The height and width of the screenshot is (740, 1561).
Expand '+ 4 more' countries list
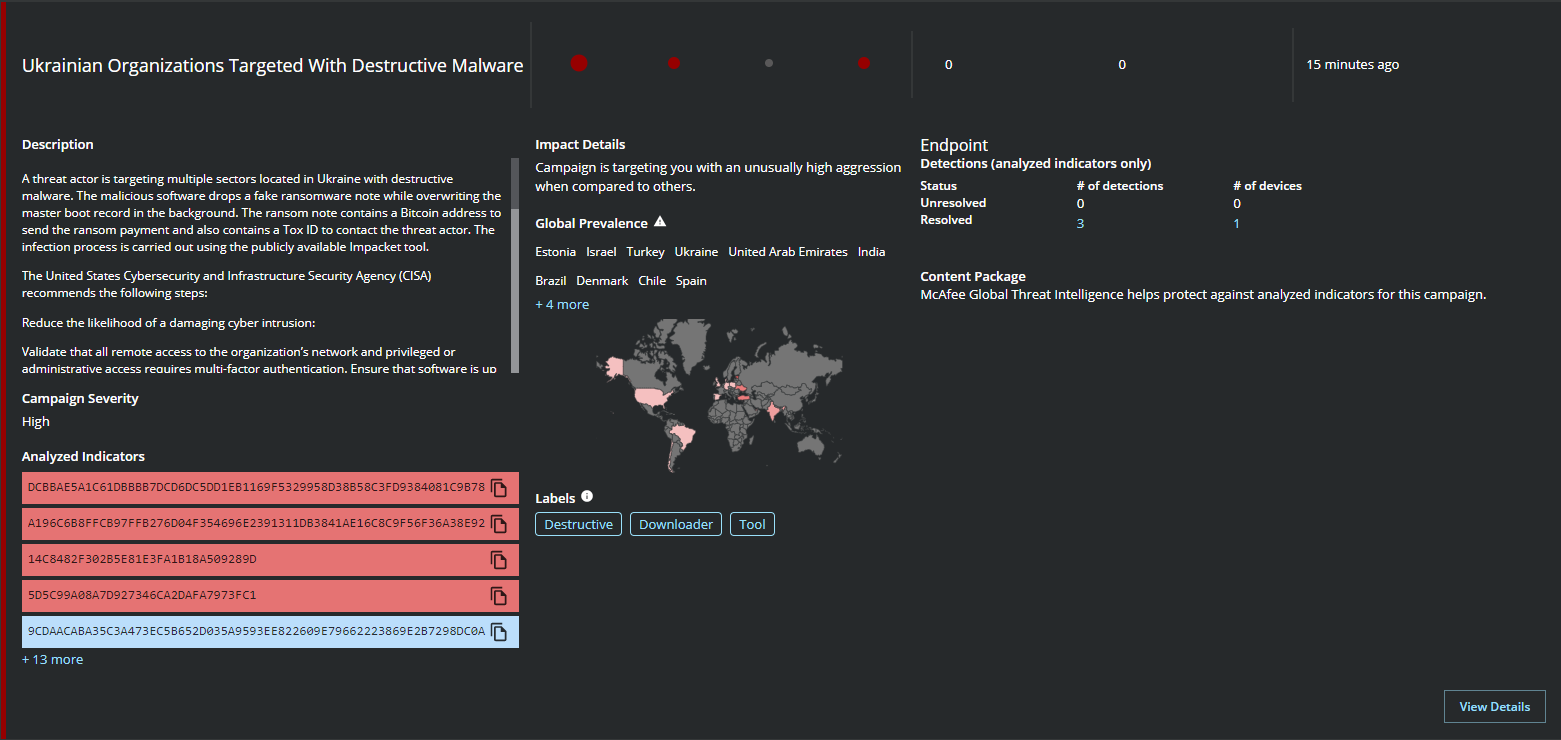pos(562,305)
